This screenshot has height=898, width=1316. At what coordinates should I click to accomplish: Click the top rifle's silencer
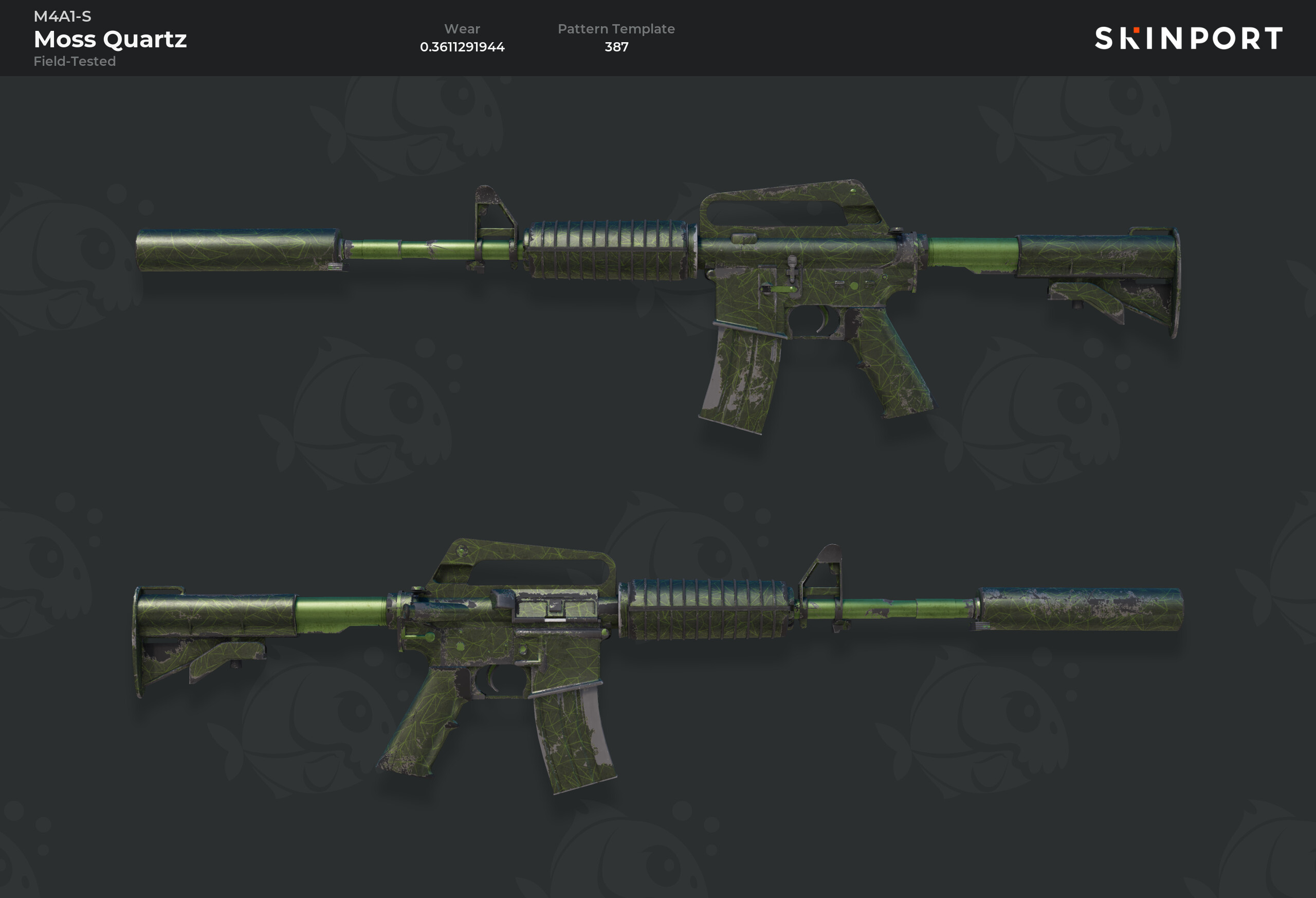pos(239,250)
